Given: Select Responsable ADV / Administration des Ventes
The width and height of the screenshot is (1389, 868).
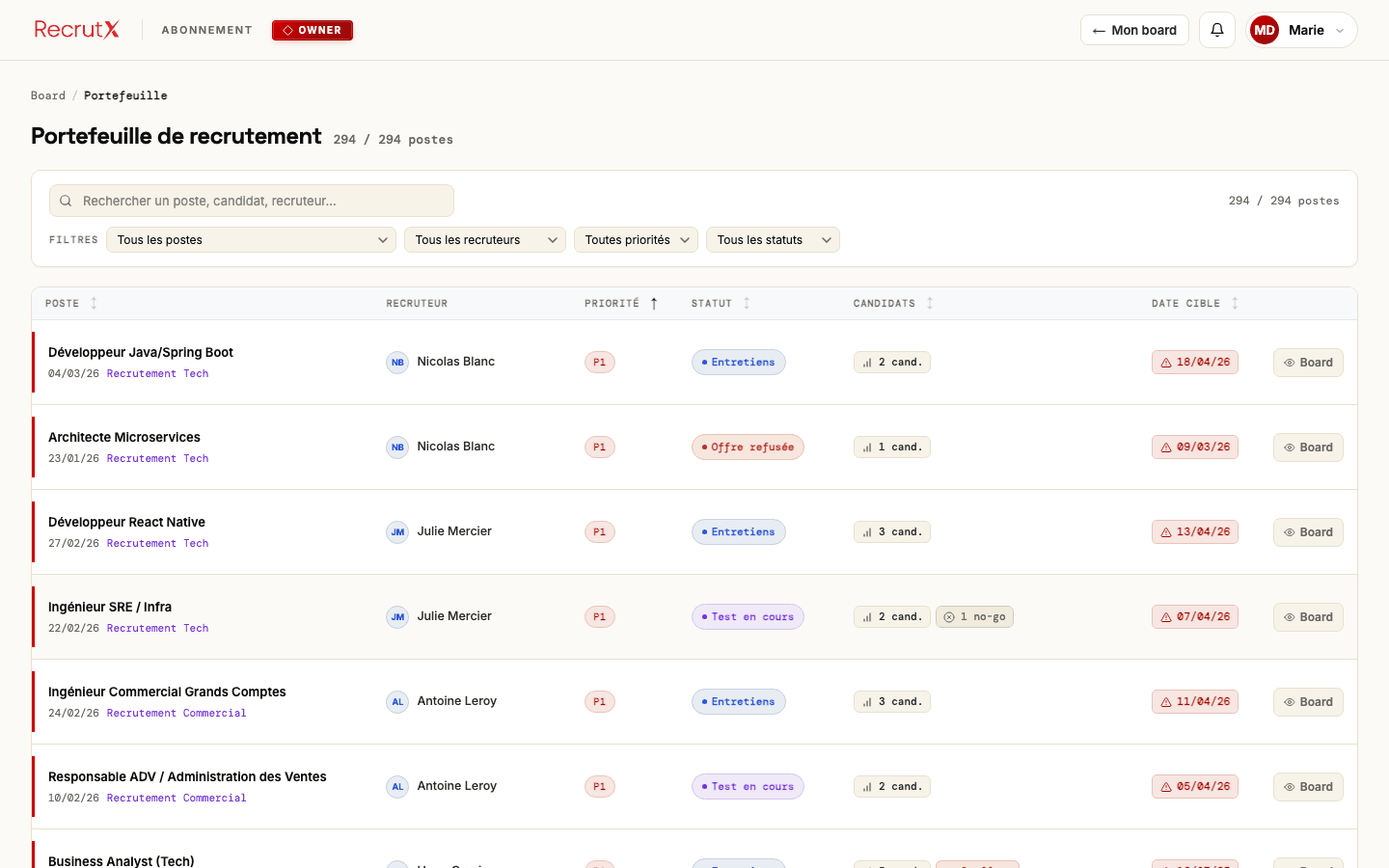Looking at the screenshot, I should coord(187,777).
